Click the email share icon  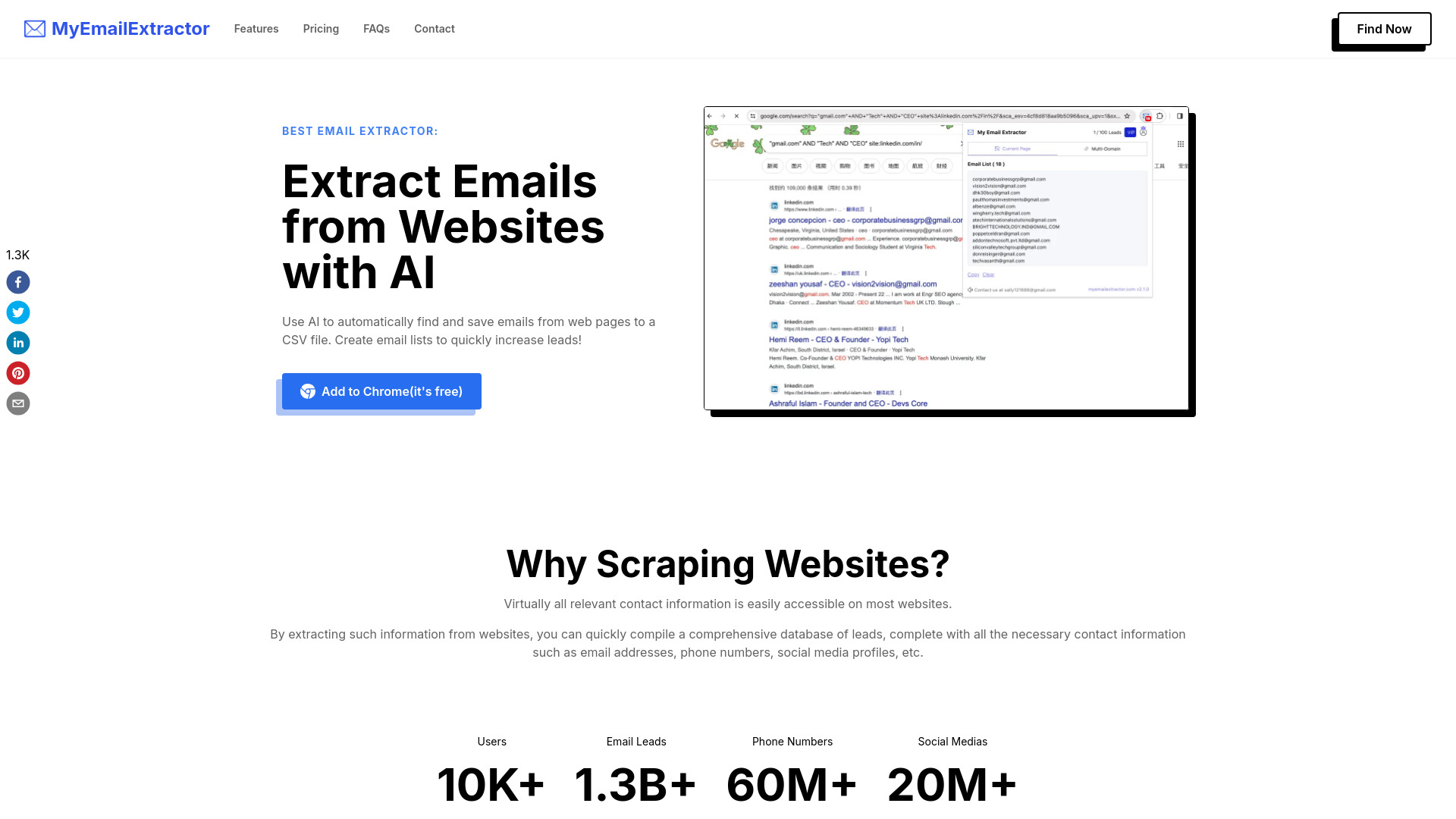18,403
